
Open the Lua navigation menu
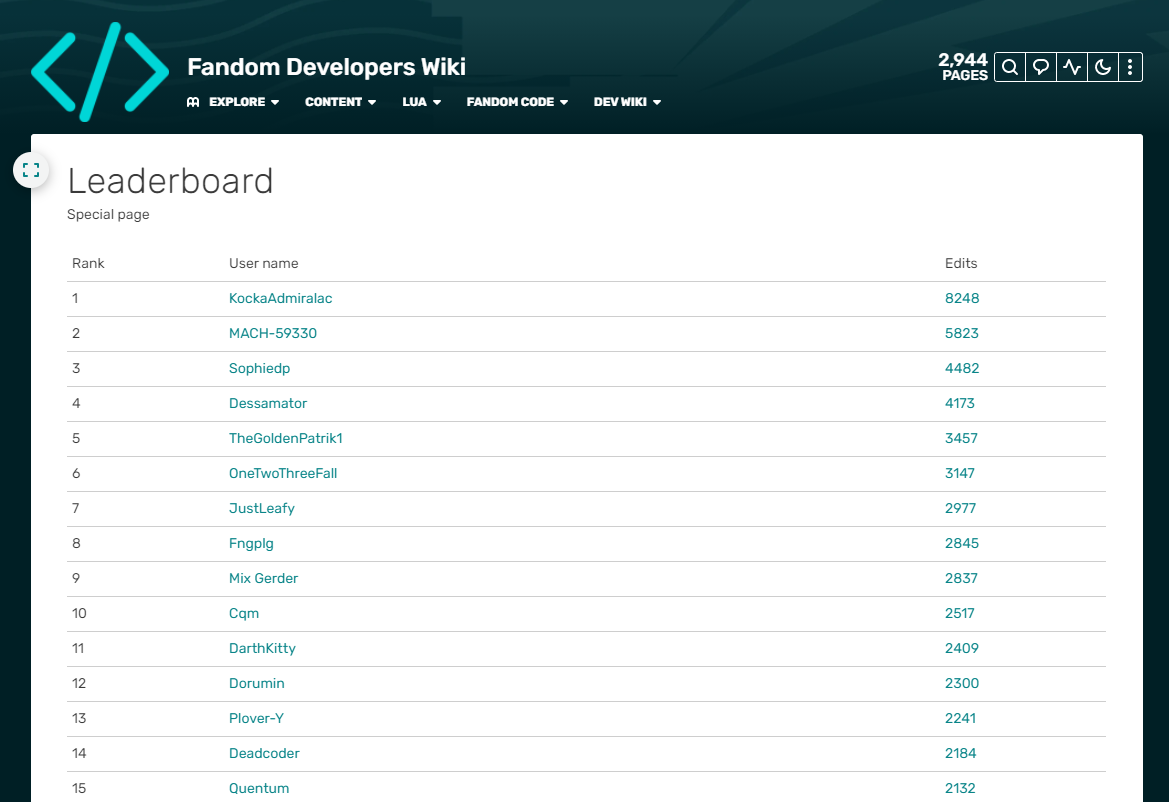point(415,102)
